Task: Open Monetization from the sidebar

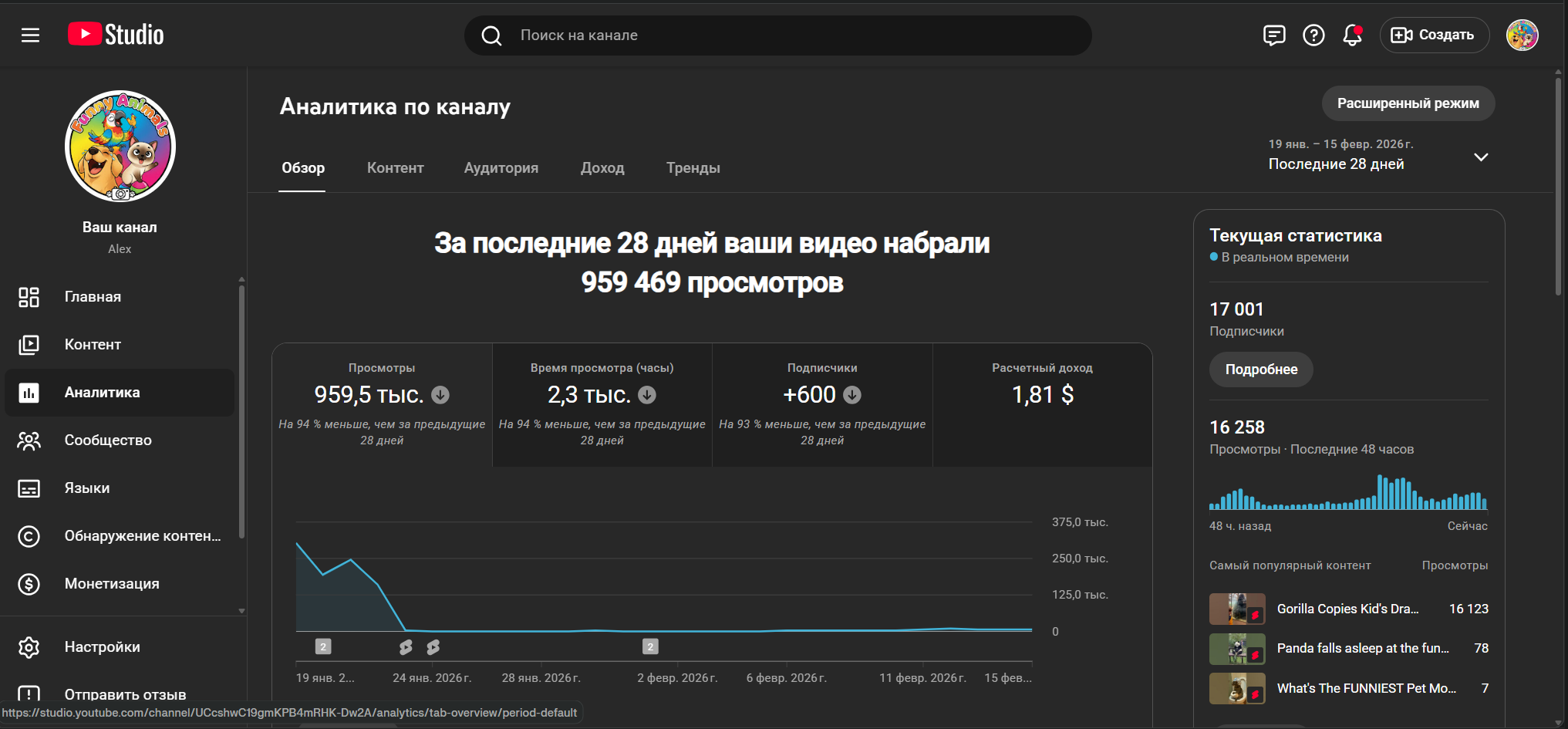Action: point(112,584)
